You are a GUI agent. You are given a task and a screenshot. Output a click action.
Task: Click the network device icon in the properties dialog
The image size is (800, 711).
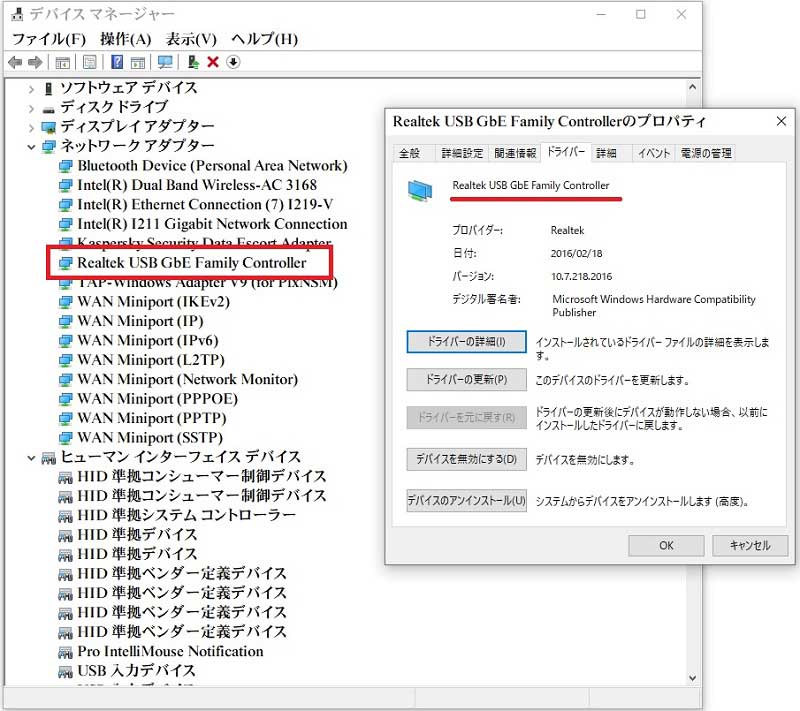tap(420, 191)
